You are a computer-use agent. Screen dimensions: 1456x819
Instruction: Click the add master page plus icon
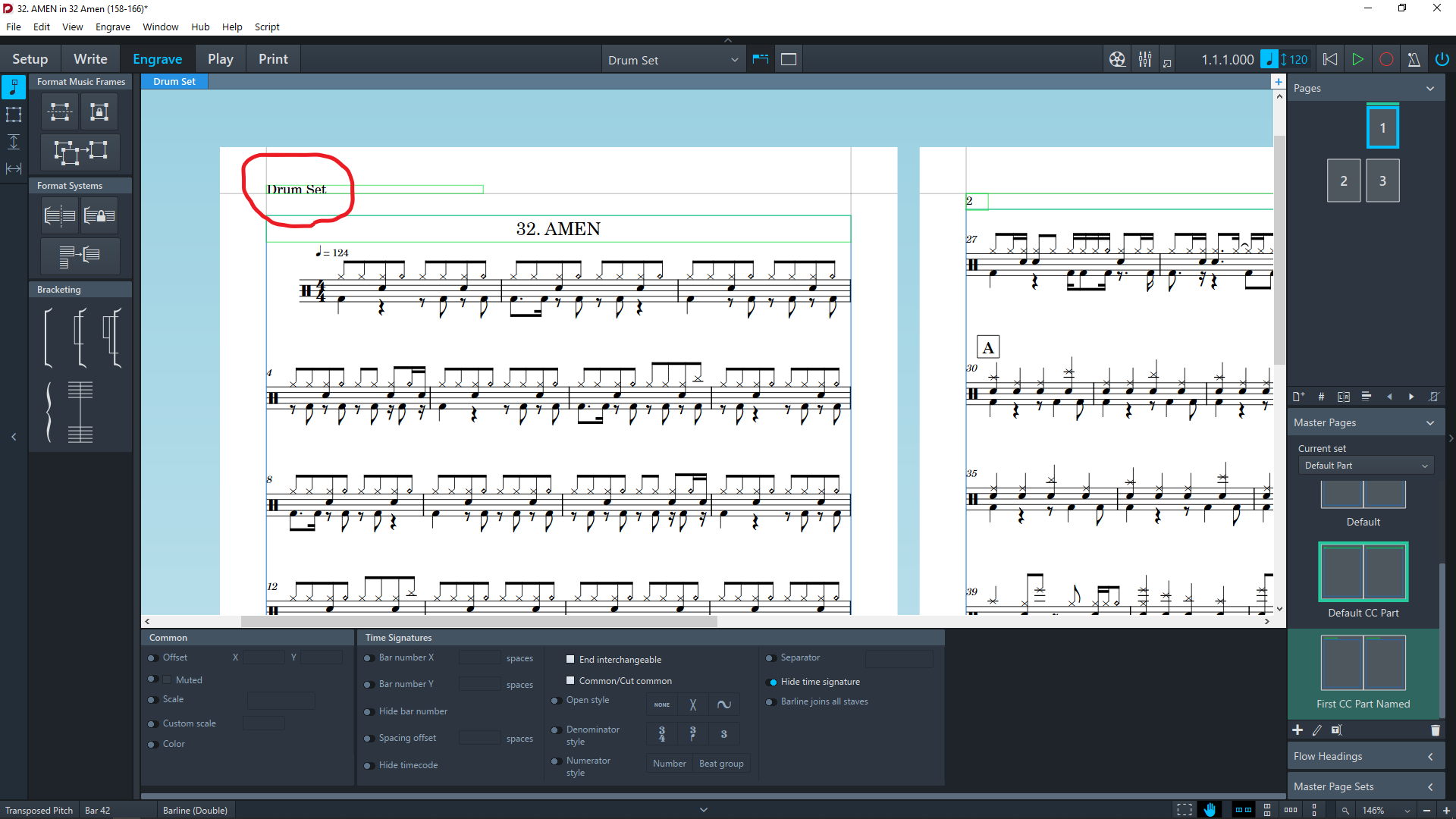click(1298, 730)
